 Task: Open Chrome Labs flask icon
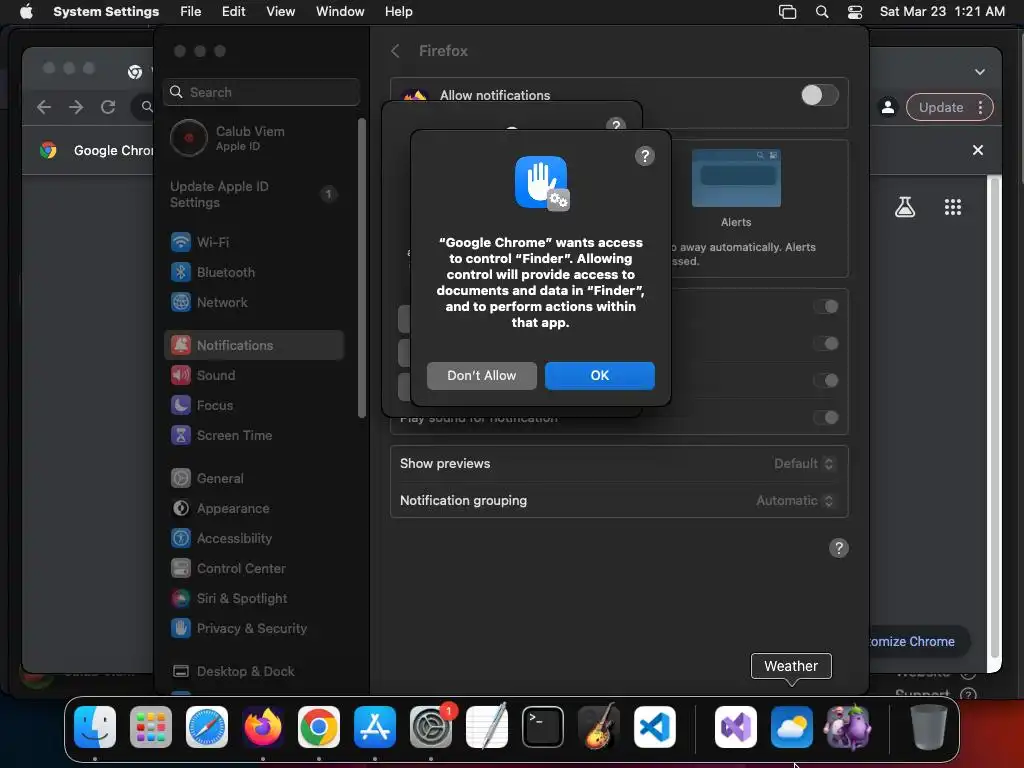coord(904,207)
